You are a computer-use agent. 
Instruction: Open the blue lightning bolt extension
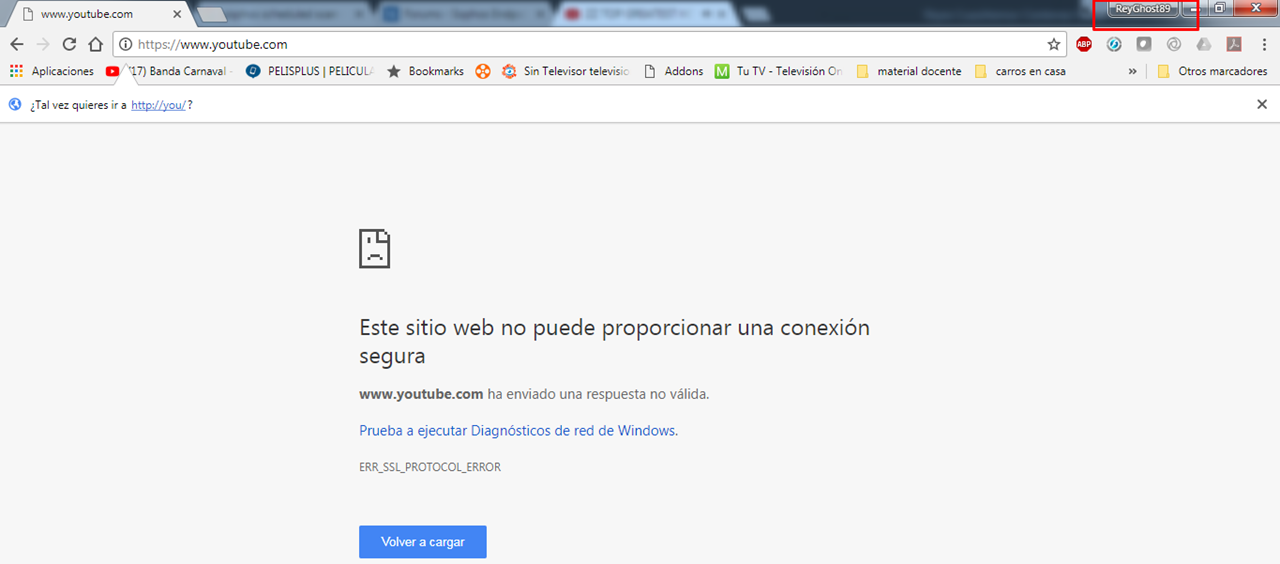click(x=1114, y=44)
